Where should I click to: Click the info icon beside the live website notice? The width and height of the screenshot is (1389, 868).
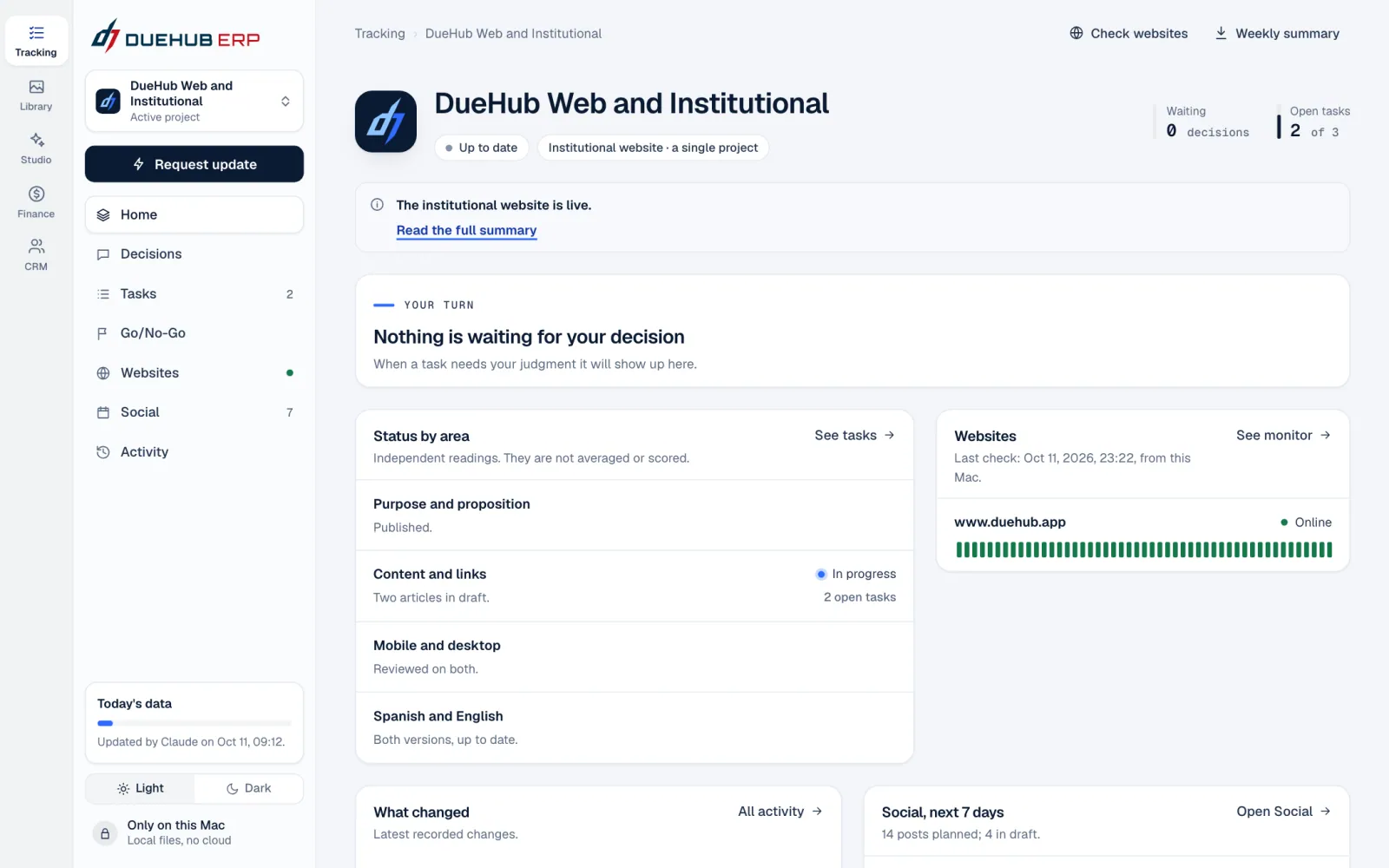(377, 205)
